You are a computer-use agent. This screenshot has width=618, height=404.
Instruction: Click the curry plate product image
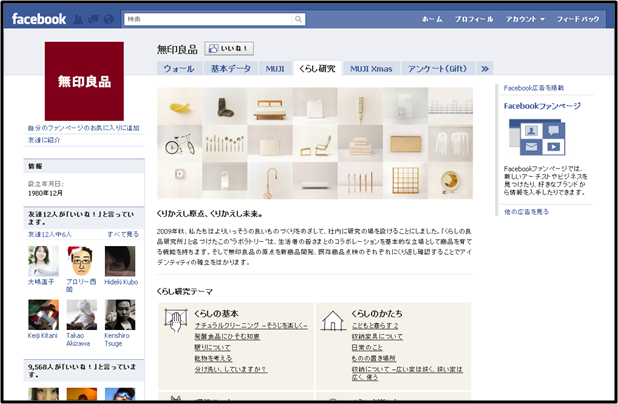450,181
